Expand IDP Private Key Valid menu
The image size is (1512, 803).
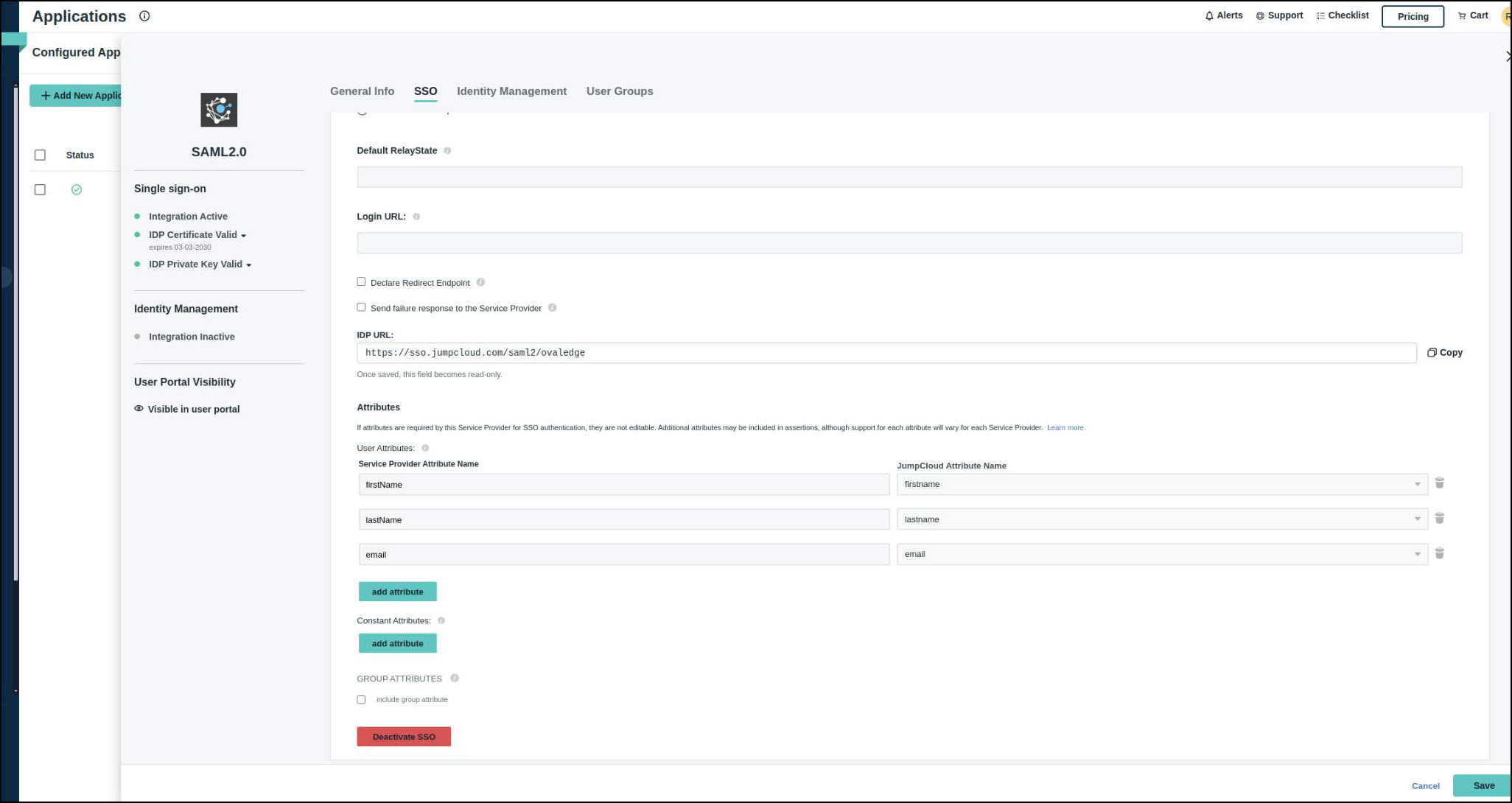point(249,265)
